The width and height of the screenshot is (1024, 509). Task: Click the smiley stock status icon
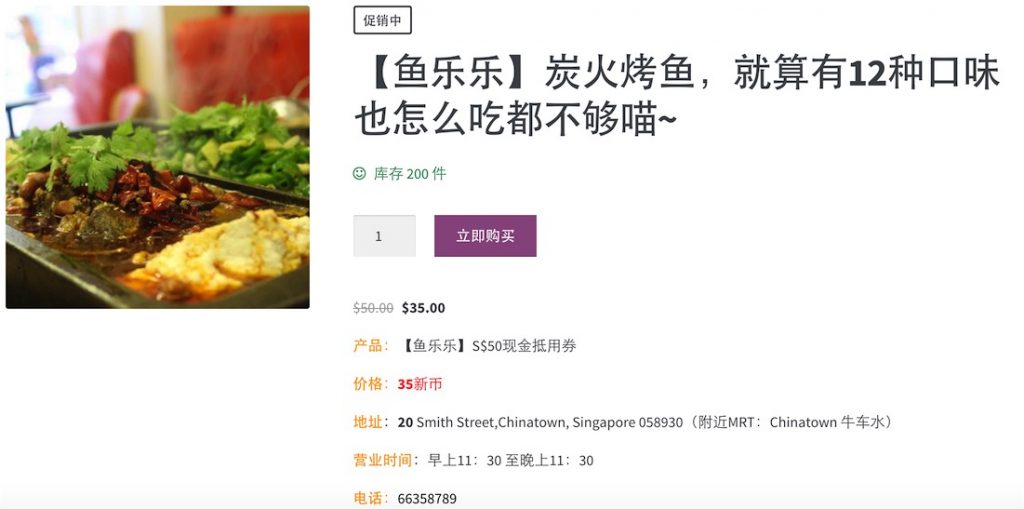(x=359, y=173)
